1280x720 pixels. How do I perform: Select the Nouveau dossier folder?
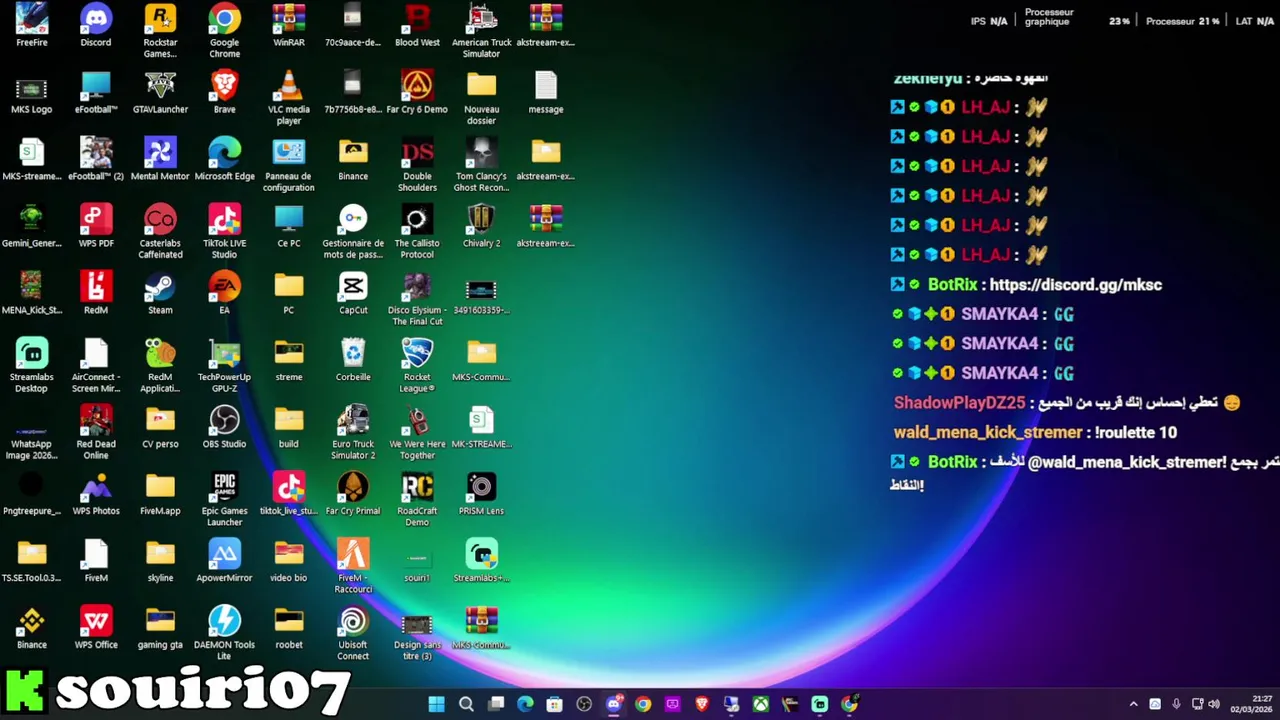(481, 97)
